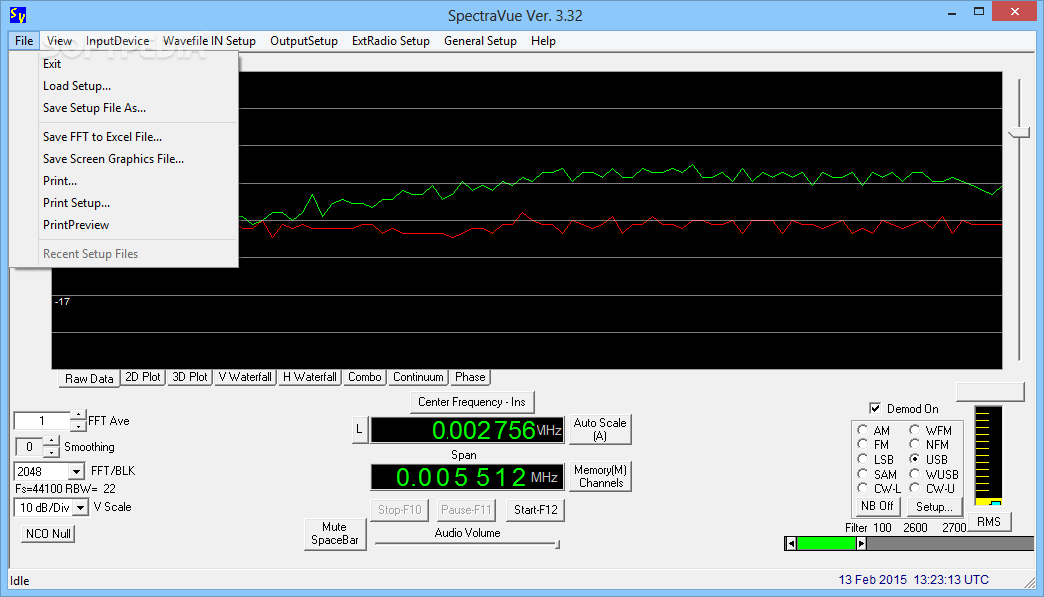Viewport: 1044px width, 597px height.
Task: Open the FFT/BLK size dropdown
Action: [77, 471]
